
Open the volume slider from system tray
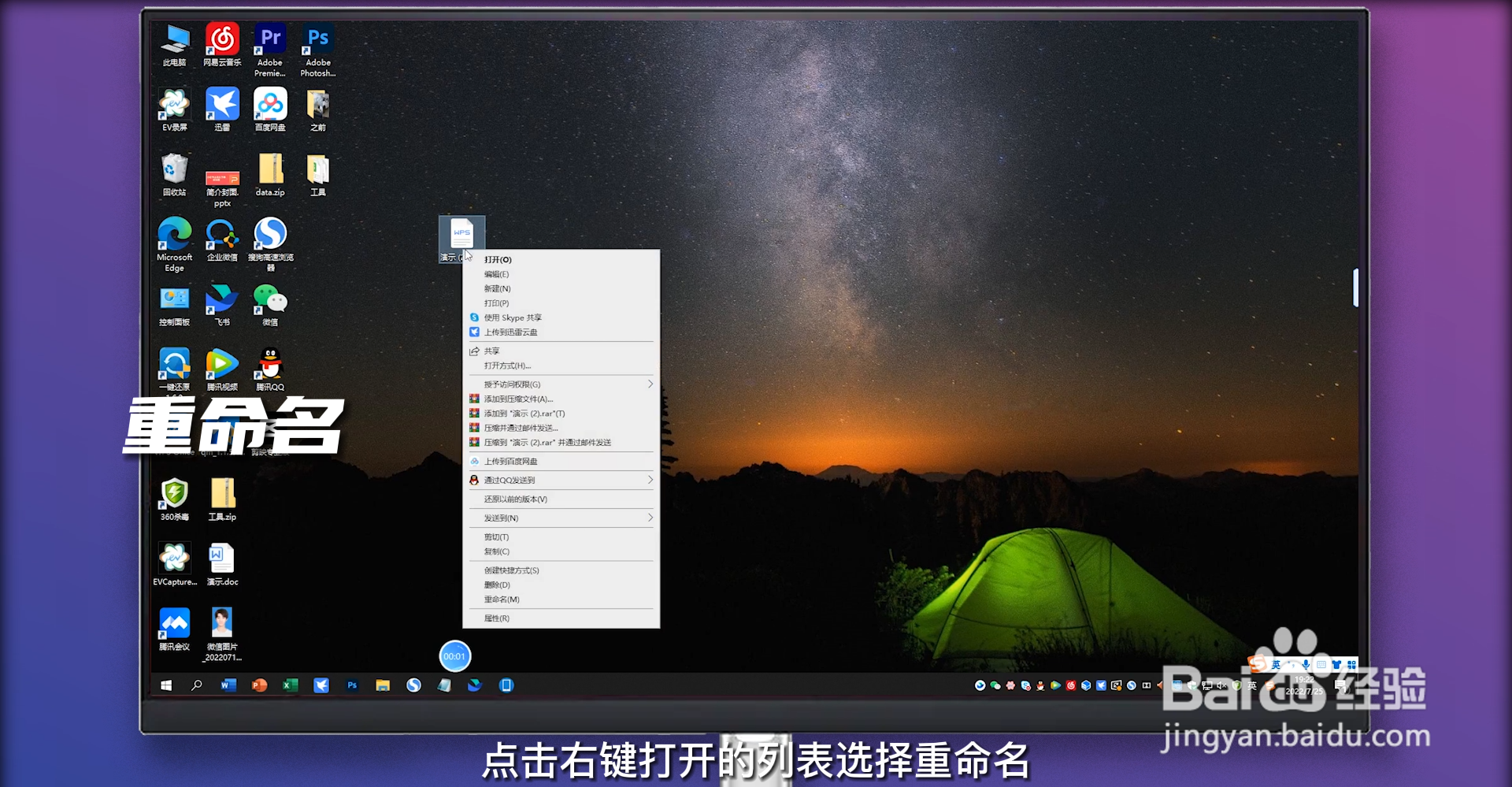click(1220, 685)
